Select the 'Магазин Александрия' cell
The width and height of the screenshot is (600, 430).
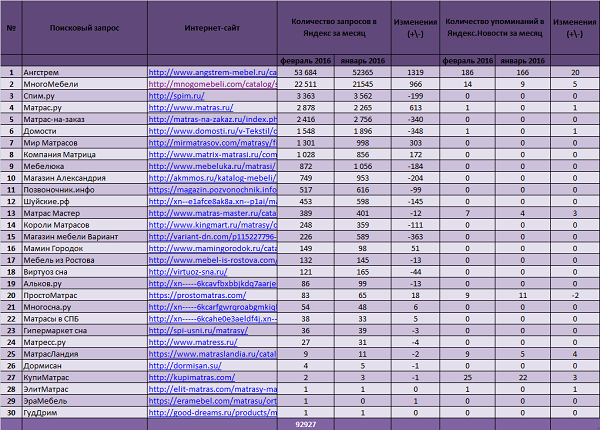85,178
